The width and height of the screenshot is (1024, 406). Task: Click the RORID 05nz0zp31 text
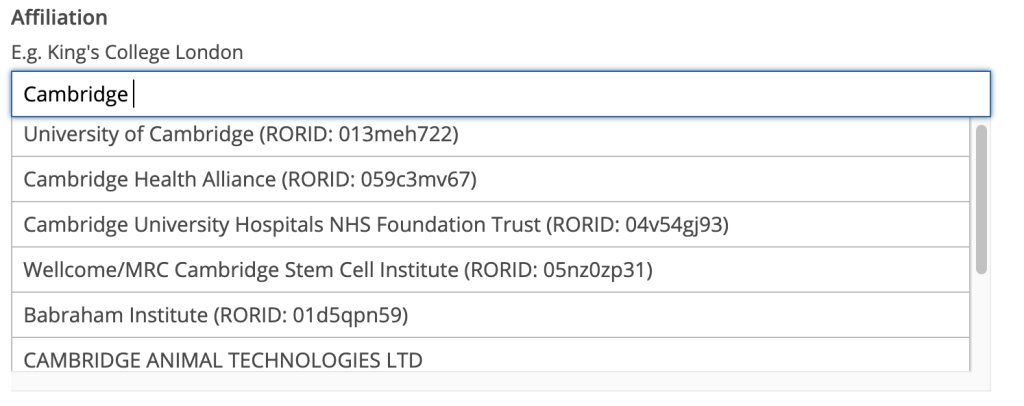558,270
